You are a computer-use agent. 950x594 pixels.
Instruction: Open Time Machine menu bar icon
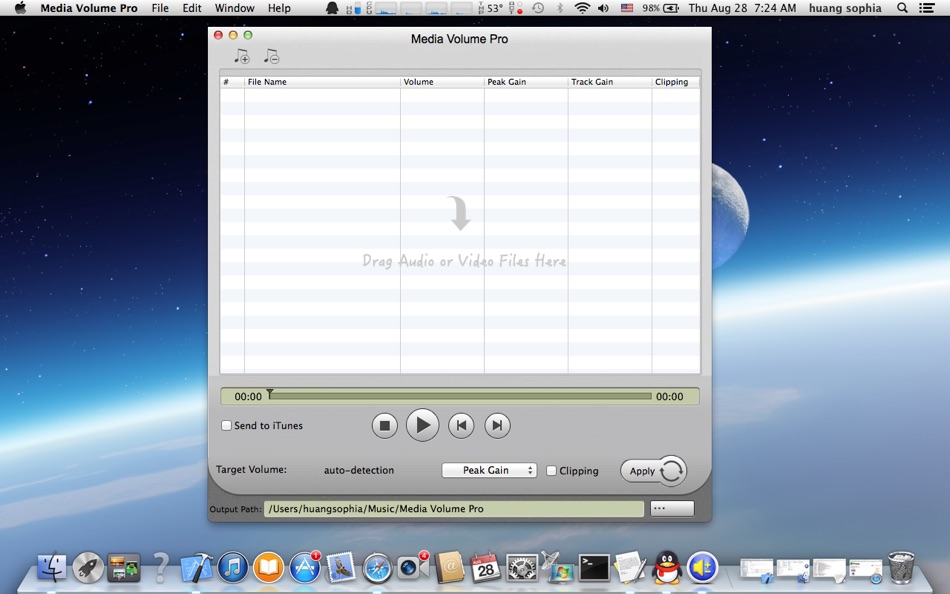[x=538, y=8]
